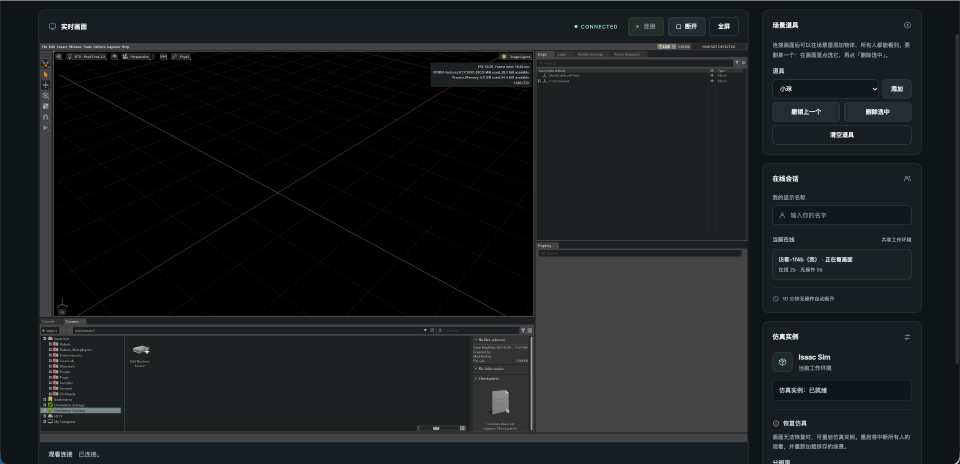The image size is (960, 464).
Task: Select the World prim row in Stage
Action: 641,75
